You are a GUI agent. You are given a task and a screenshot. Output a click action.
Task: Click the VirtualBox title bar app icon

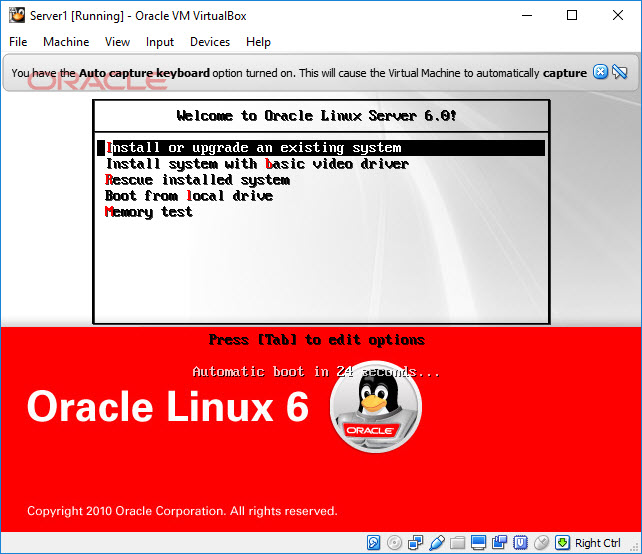pyautogui.click(x=17, y=16)
